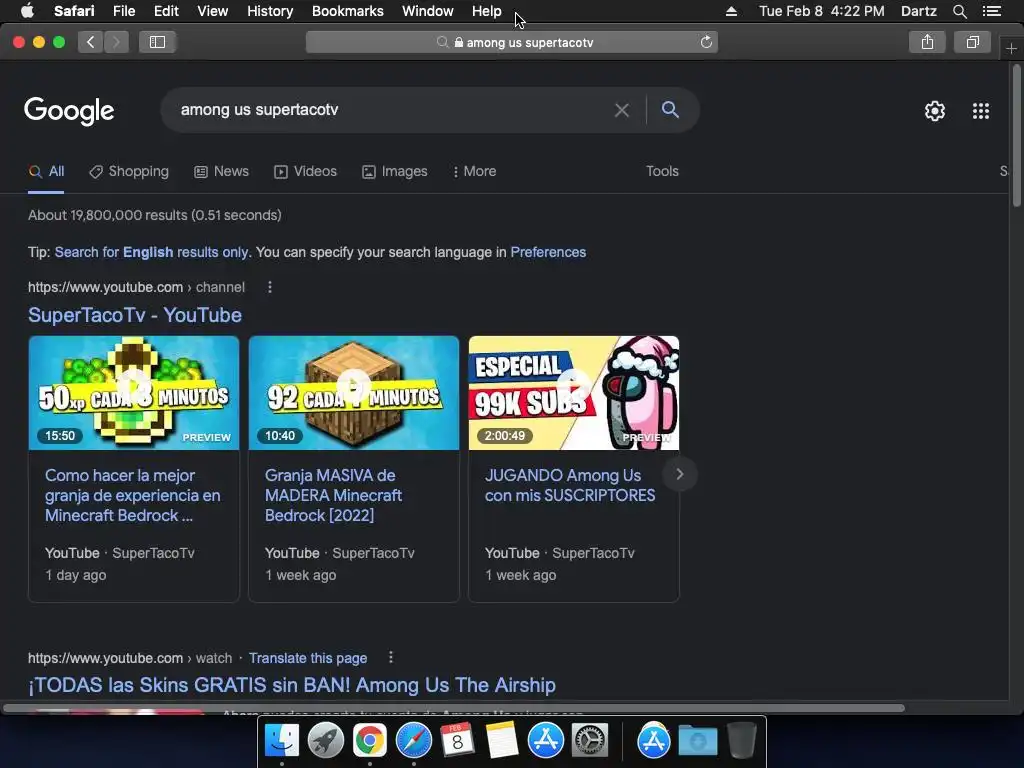Open the TODAS las Skins GRATIS result

[292, 685]
